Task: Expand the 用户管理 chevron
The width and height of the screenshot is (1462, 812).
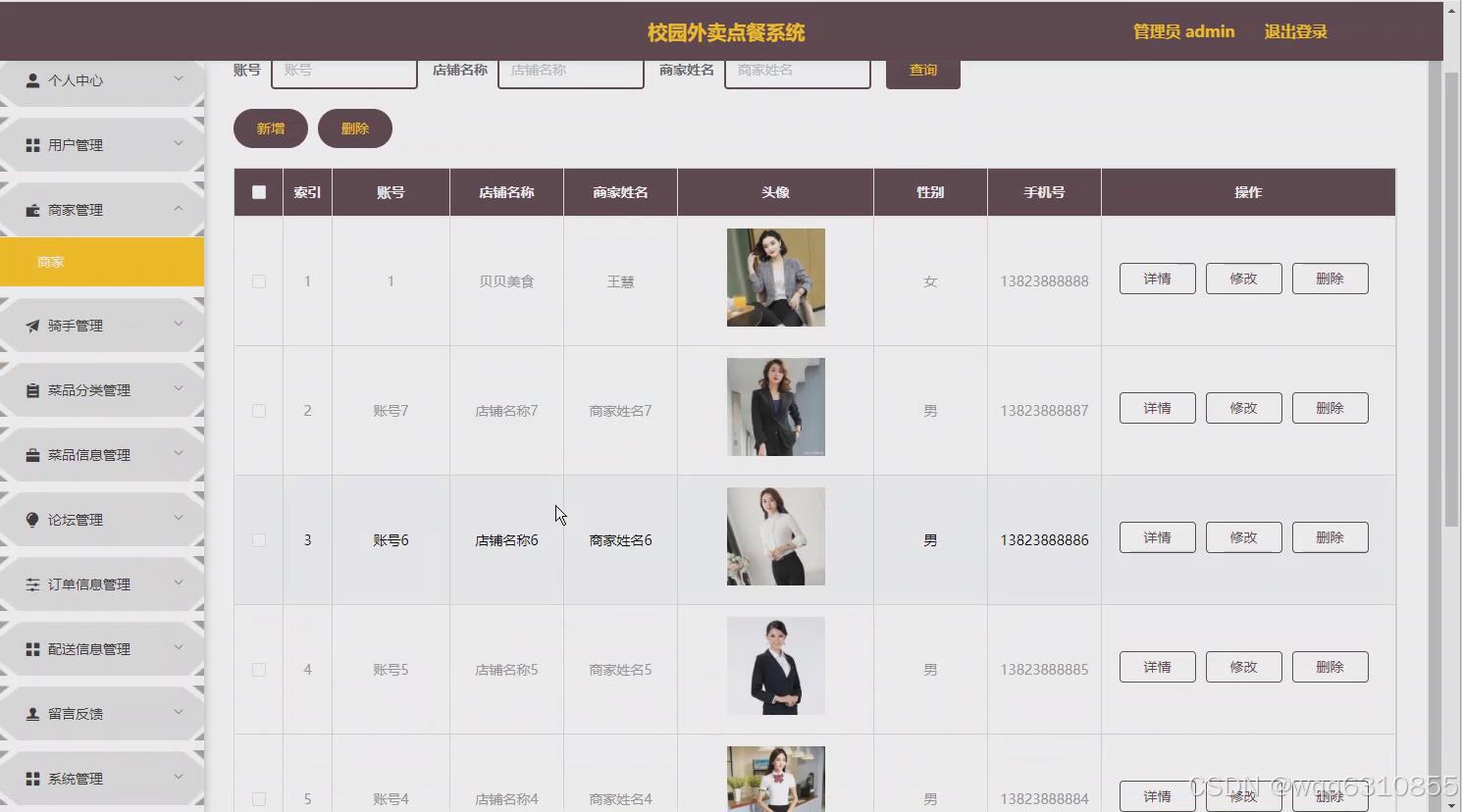Action: pos(179,143)
